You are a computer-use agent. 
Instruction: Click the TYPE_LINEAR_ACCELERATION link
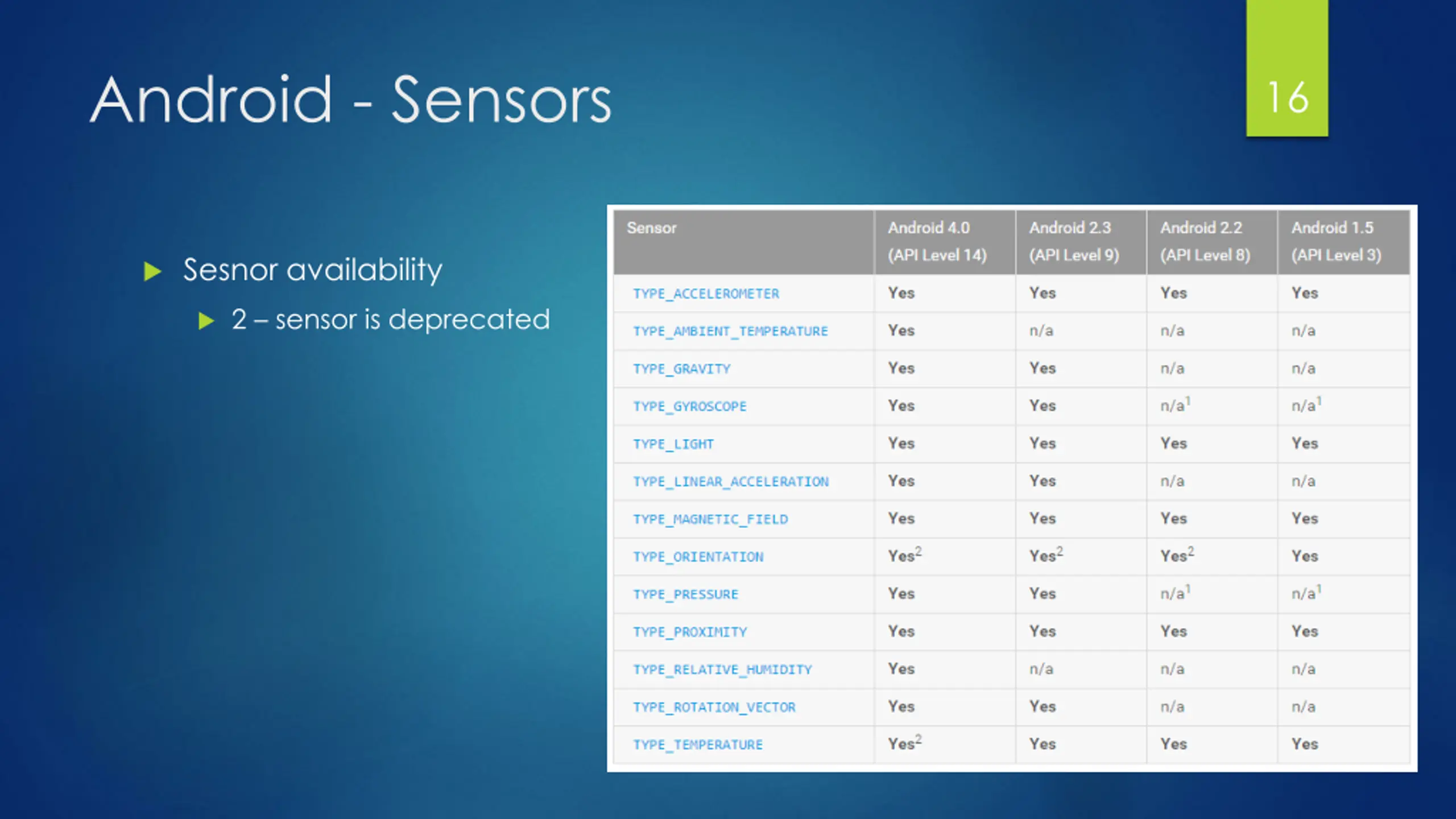point(731,481)
